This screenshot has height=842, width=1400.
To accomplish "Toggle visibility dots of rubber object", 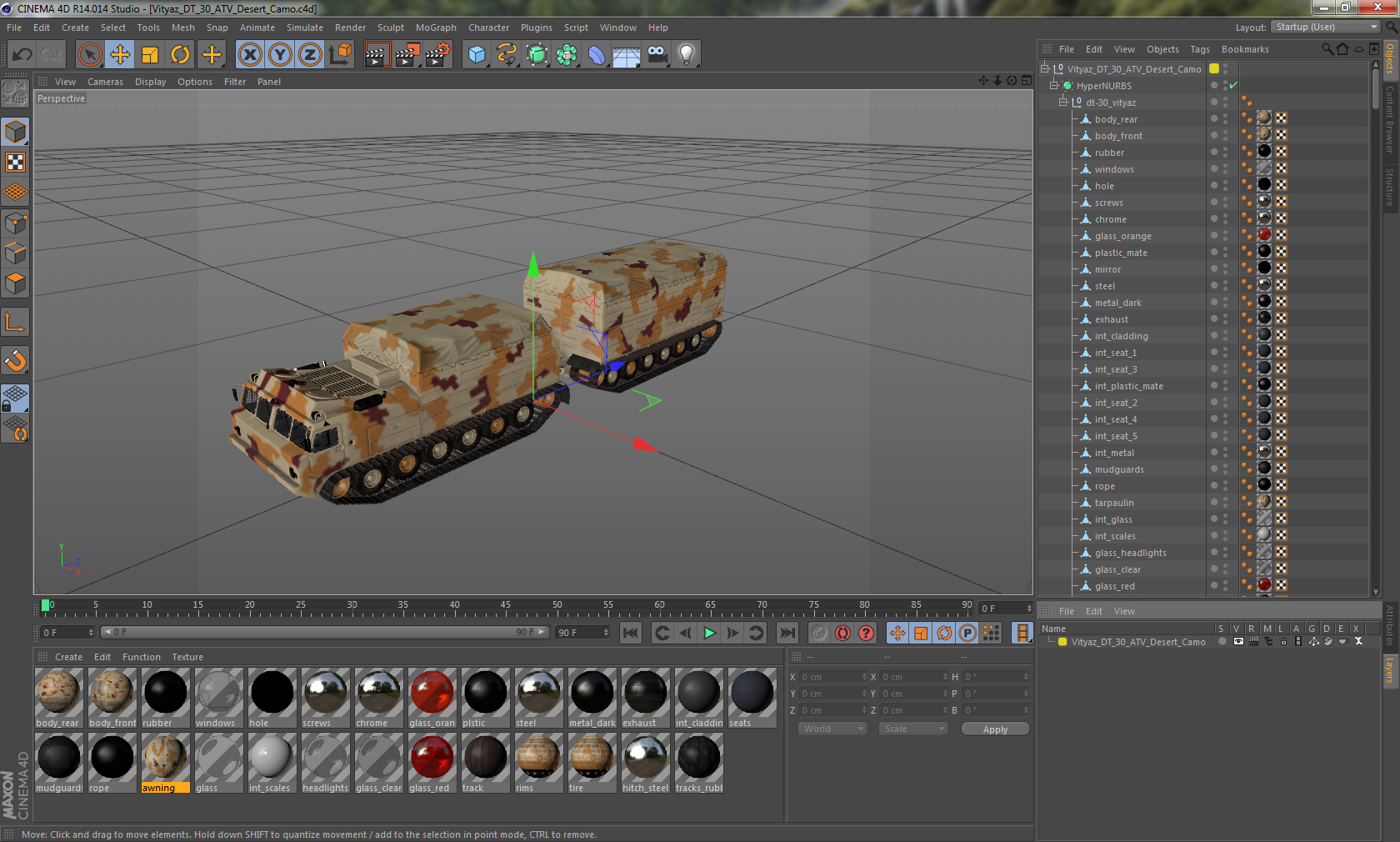I will (x=1225, y=153).
